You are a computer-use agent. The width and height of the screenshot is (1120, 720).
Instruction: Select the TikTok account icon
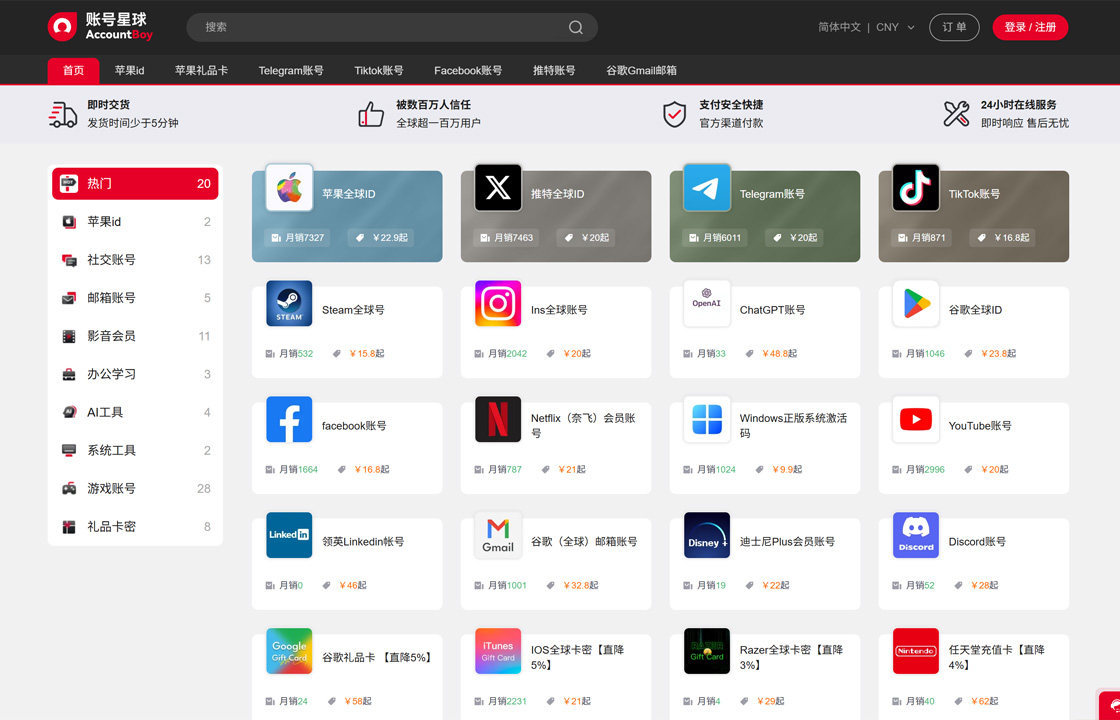(916, 188)
